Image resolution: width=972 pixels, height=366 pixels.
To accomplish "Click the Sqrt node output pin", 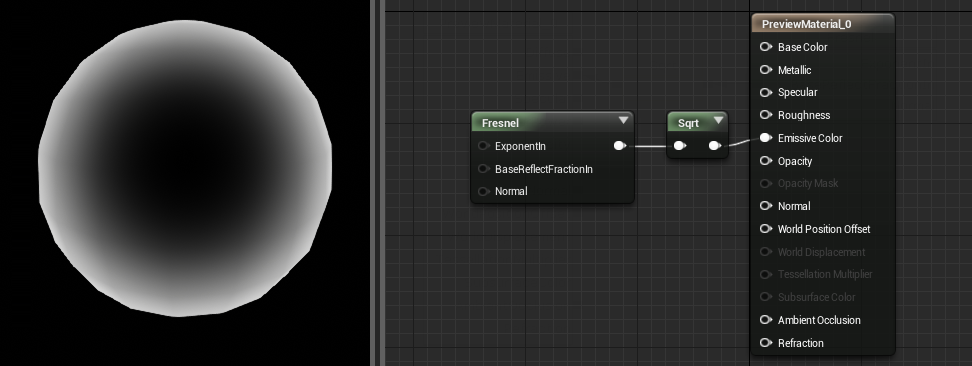I will [715, 146].
